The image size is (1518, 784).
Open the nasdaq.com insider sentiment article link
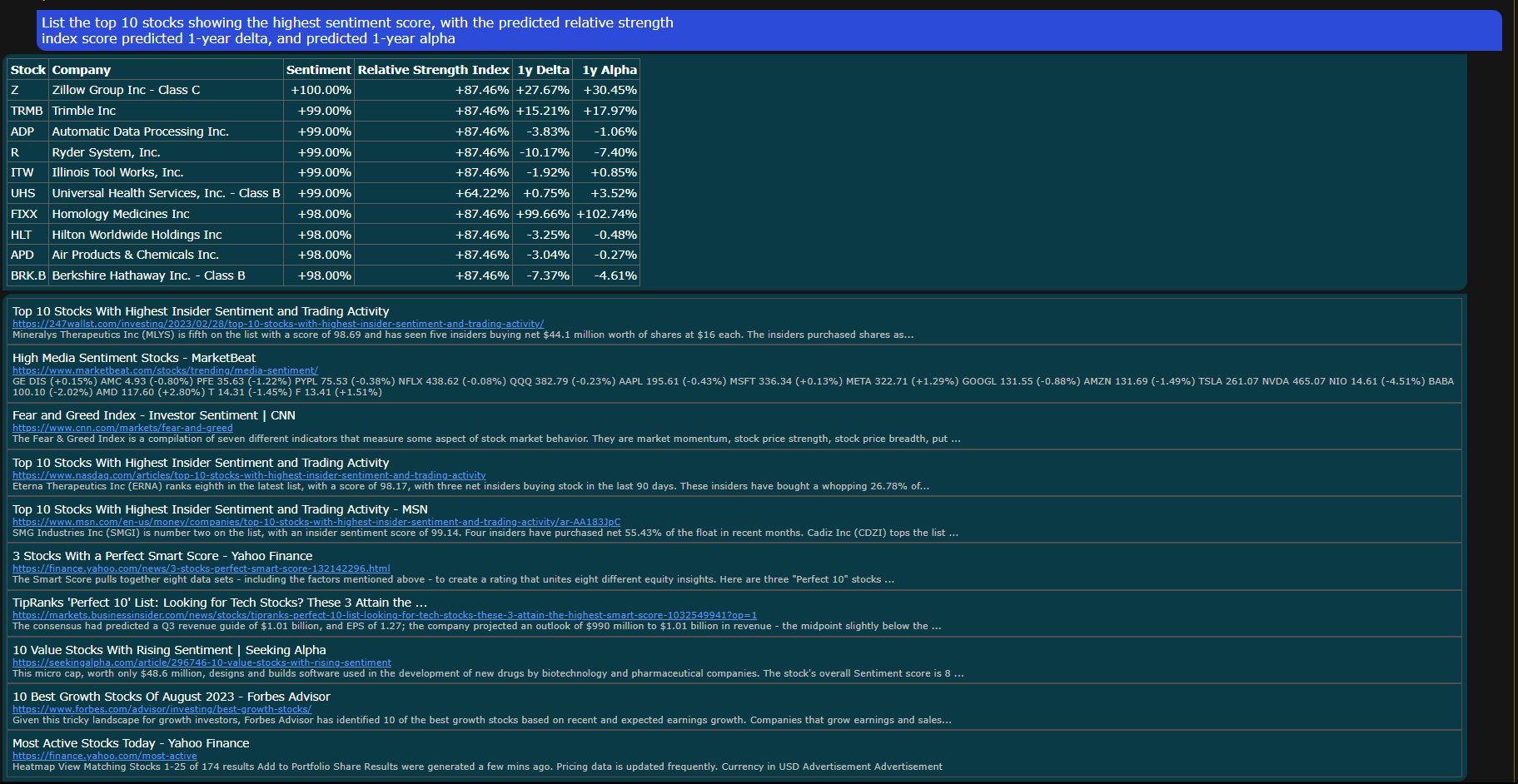click(x=249, y=475)
